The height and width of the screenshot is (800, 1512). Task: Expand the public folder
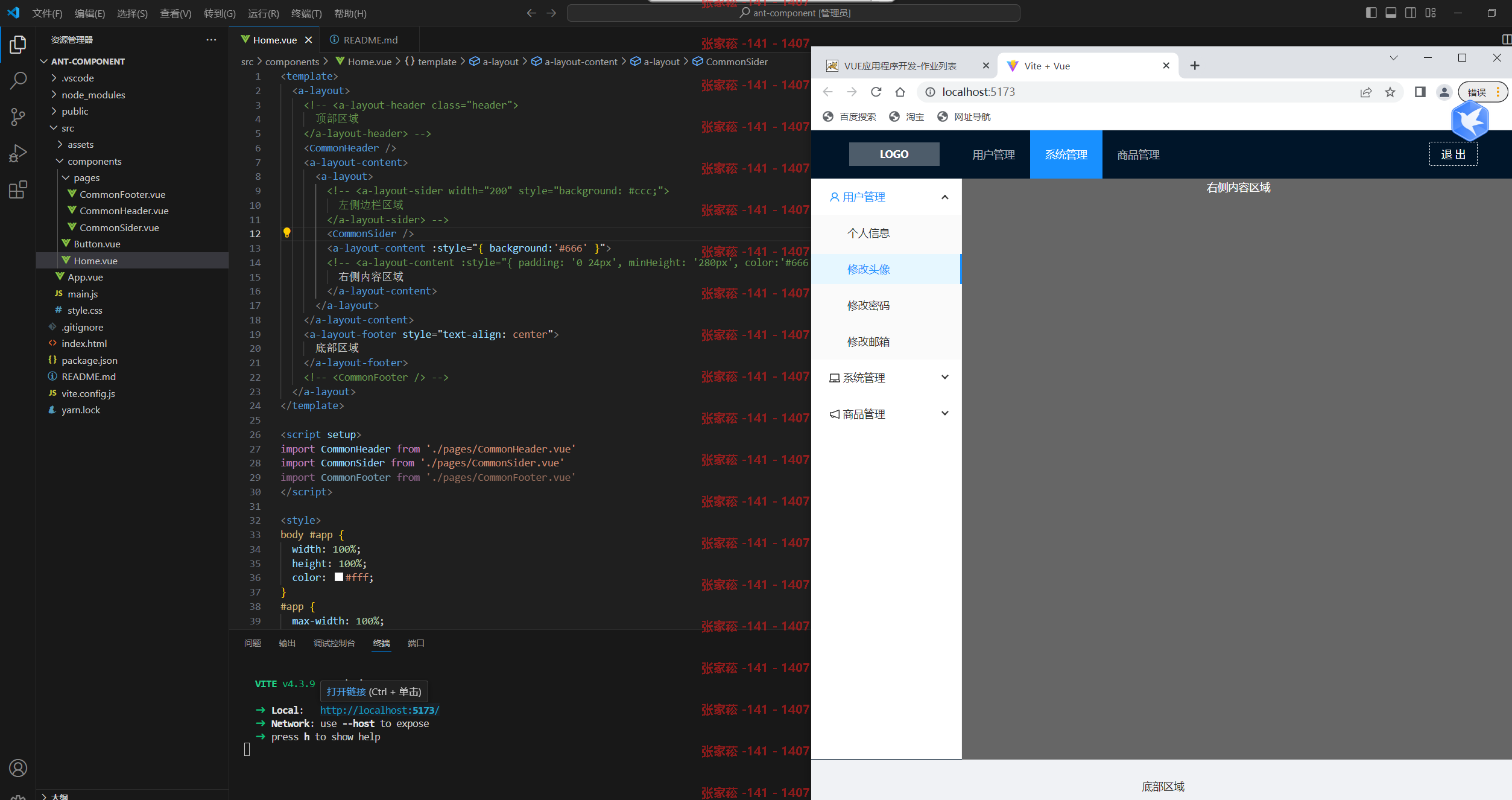point(54,111)
